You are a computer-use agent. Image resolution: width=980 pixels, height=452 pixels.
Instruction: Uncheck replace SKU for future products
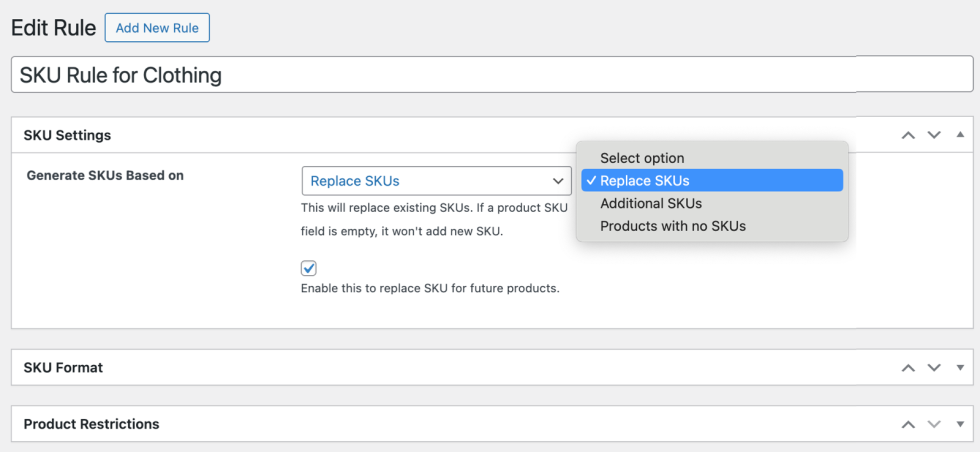[x=309, y=268]
